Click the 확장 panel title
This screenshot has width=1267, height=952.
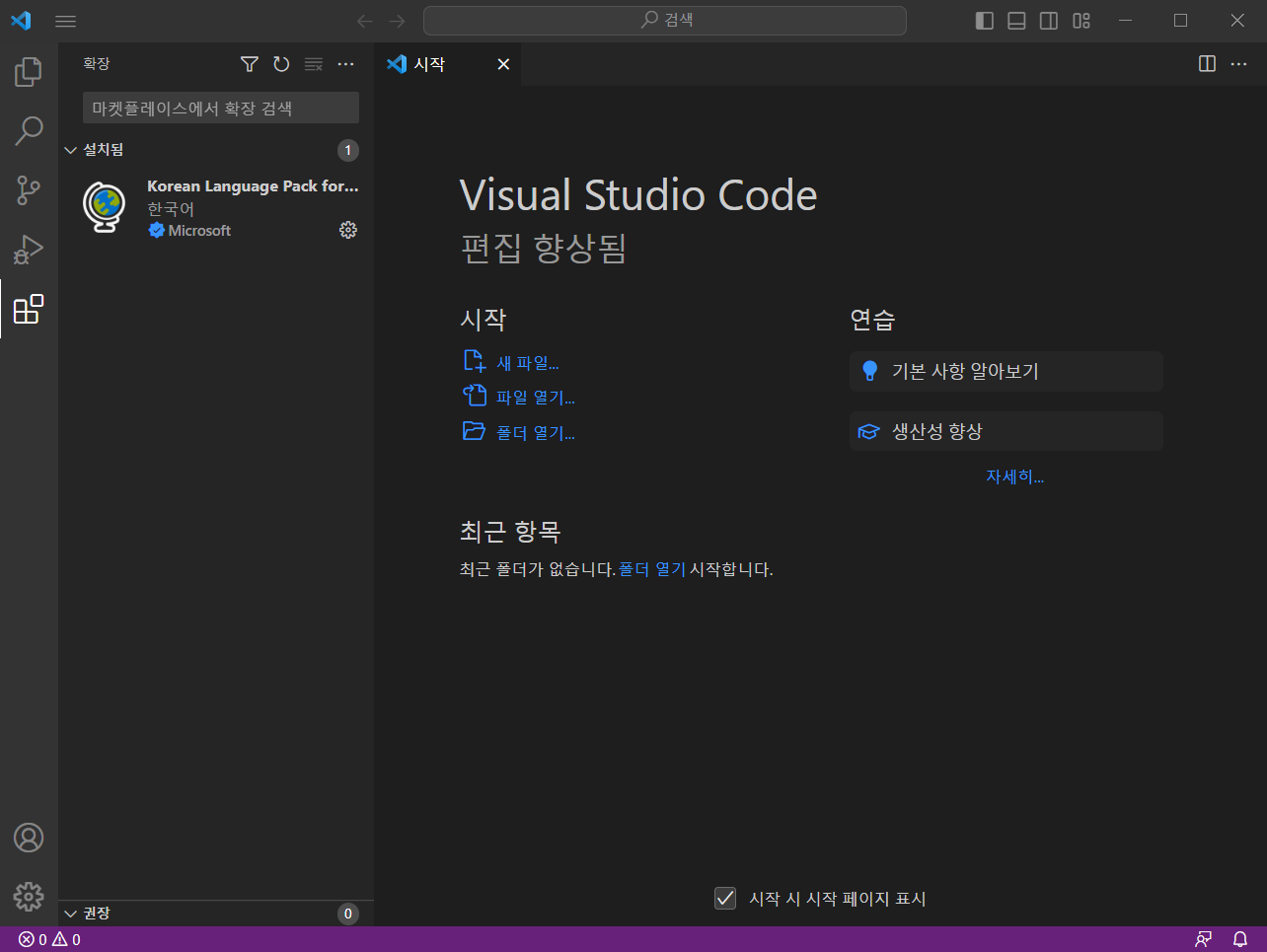coord(97,64)
